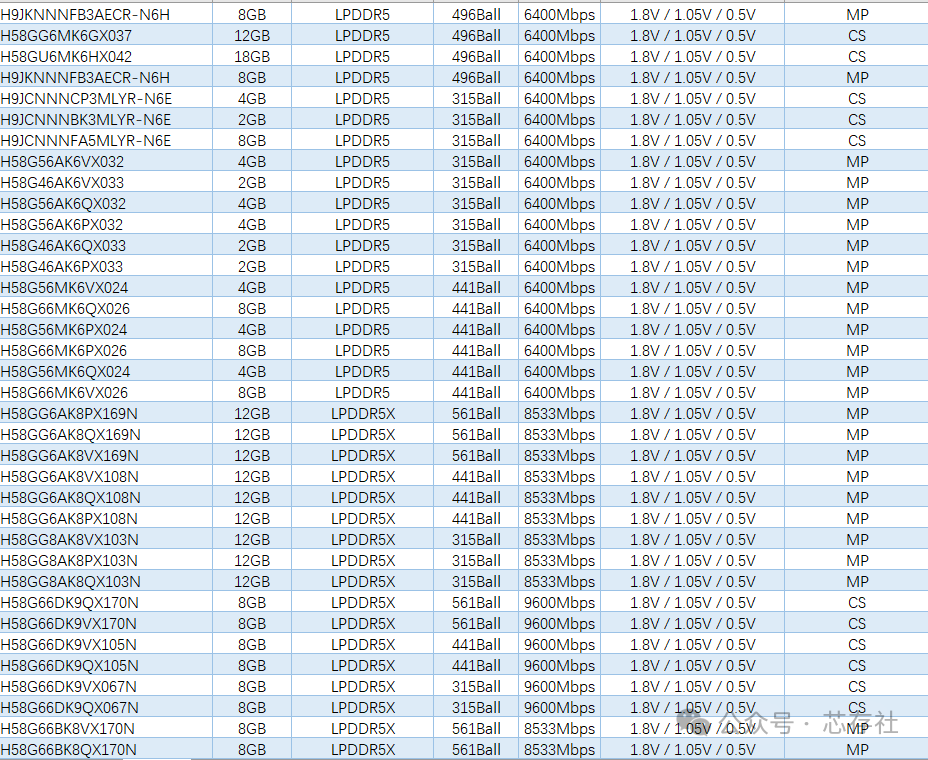928x760 pixels.
Task: Select 315Ball in H58G66DK9VX067N row
Action: (x=476, y=687)
